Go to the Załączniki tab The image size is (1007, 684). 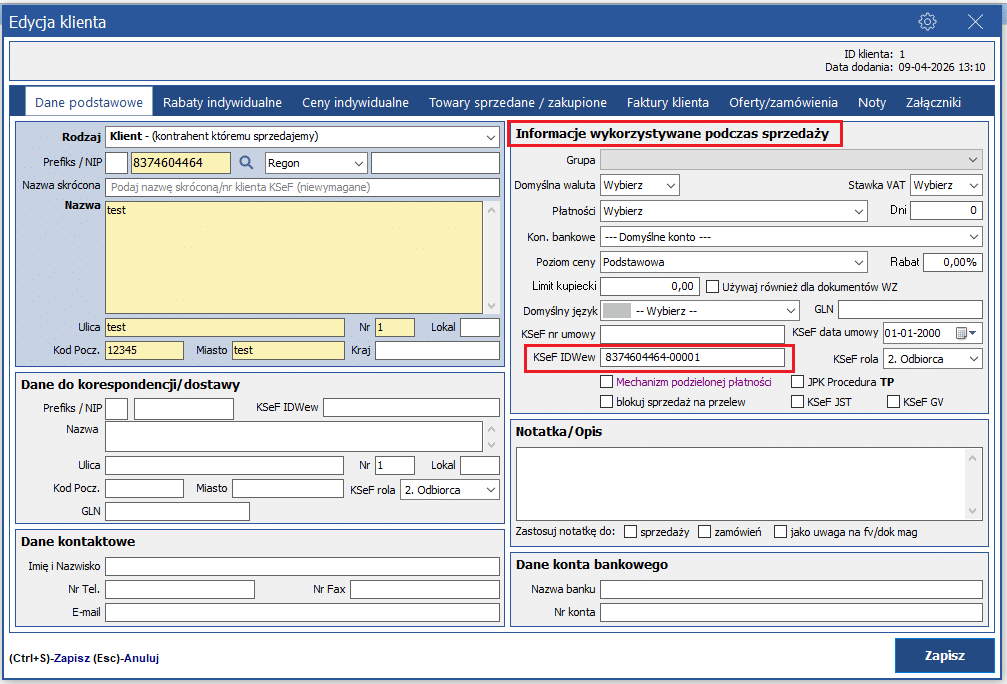(x=933, y=102)
